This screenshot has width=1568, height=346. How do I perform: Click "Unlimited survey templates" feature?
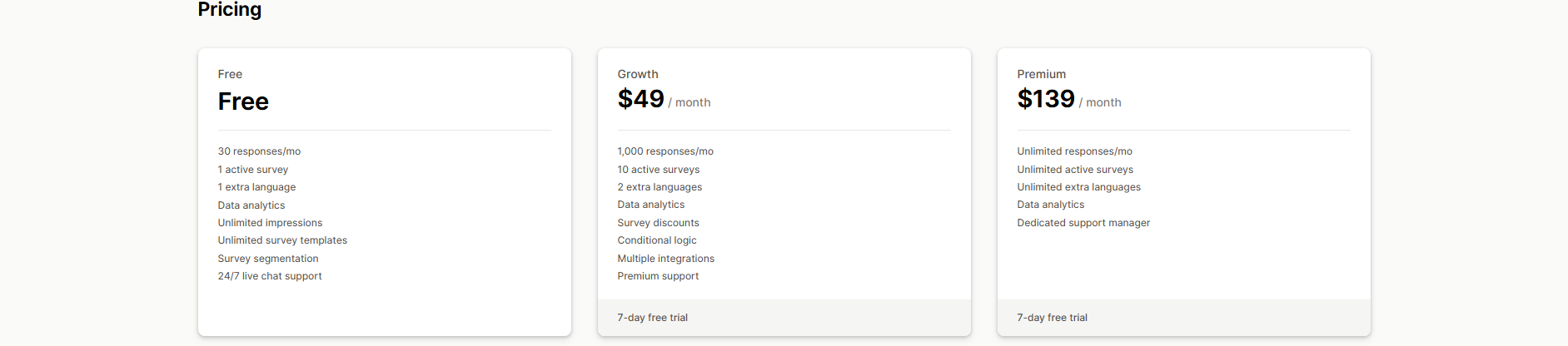point(282,240)
